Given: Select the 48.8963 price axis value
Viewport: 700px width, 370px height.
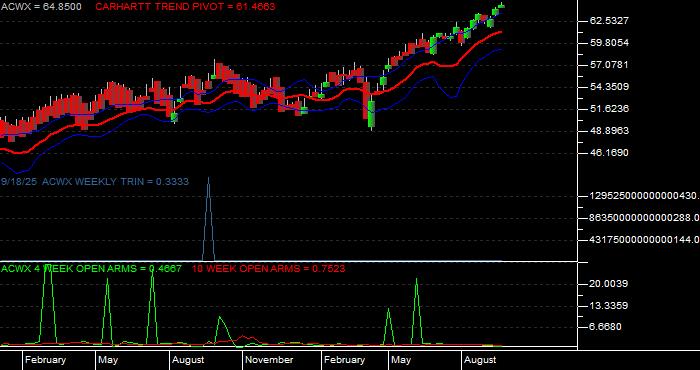Looking at the screenshot, I should tap(609, 131).
